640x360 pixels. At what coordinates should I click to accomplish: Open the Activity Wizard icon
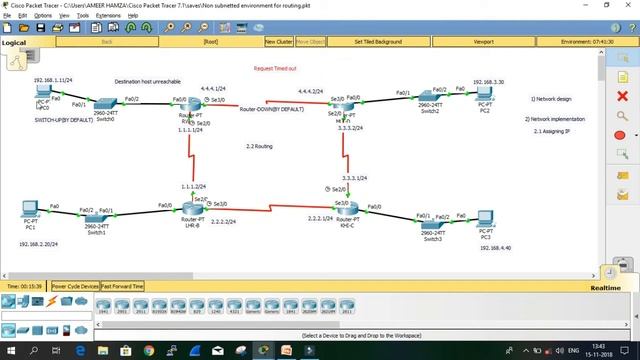coord(74,28)
